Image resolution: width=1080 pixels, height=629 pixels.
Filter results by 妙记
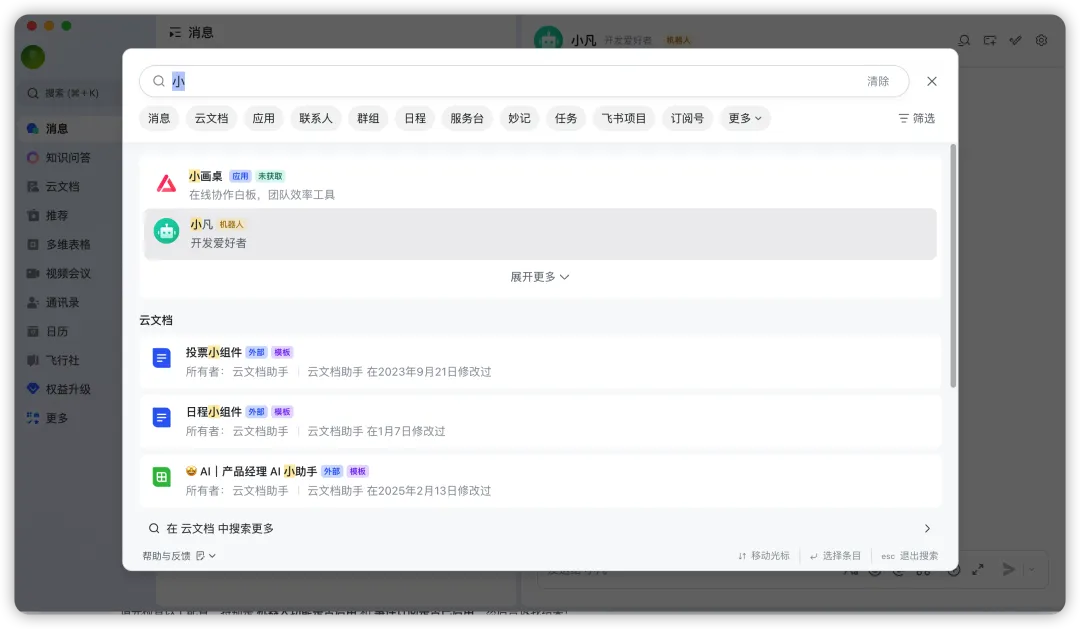click(519, 118)
